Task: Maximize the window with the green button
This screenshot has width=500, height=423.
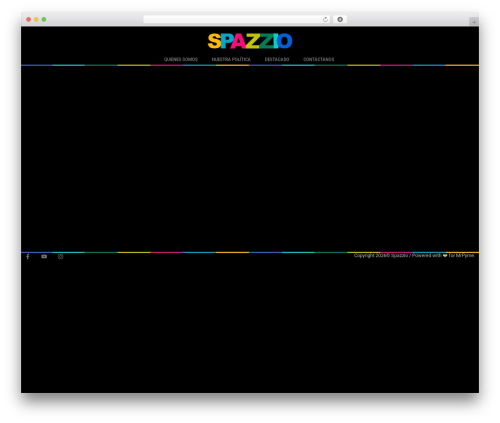Action: point(44,19)
